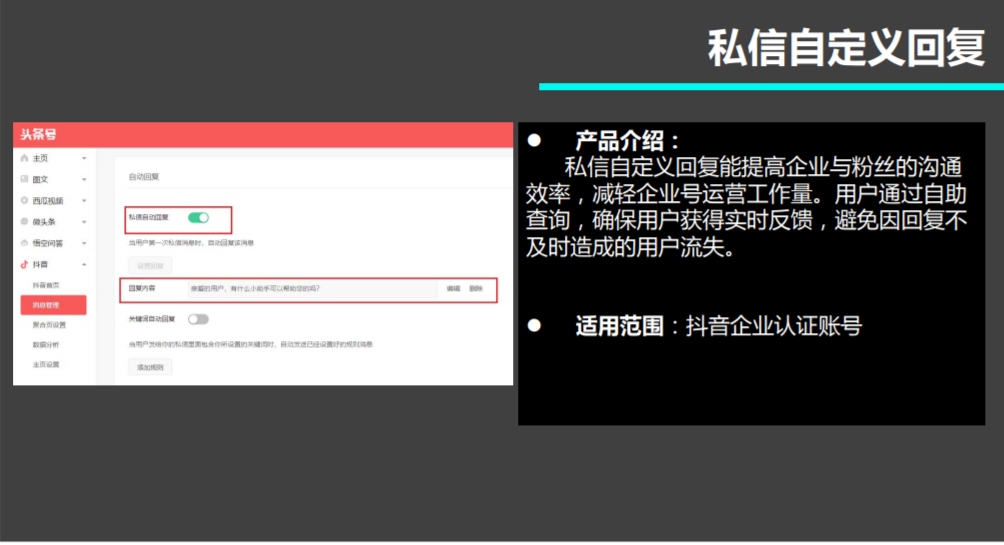1004x545 pixels.
Task: Click the Douyin note icon beside 抖音
Action: [x=24, y=264]
